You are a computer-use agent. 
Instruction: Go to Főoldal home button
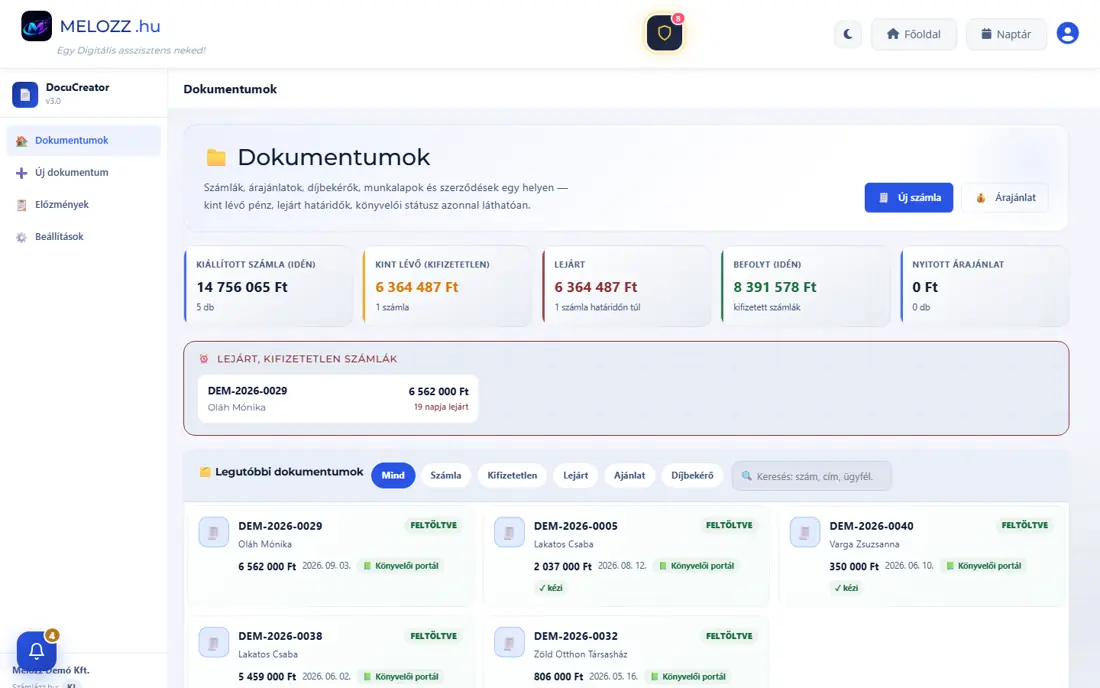913,34
